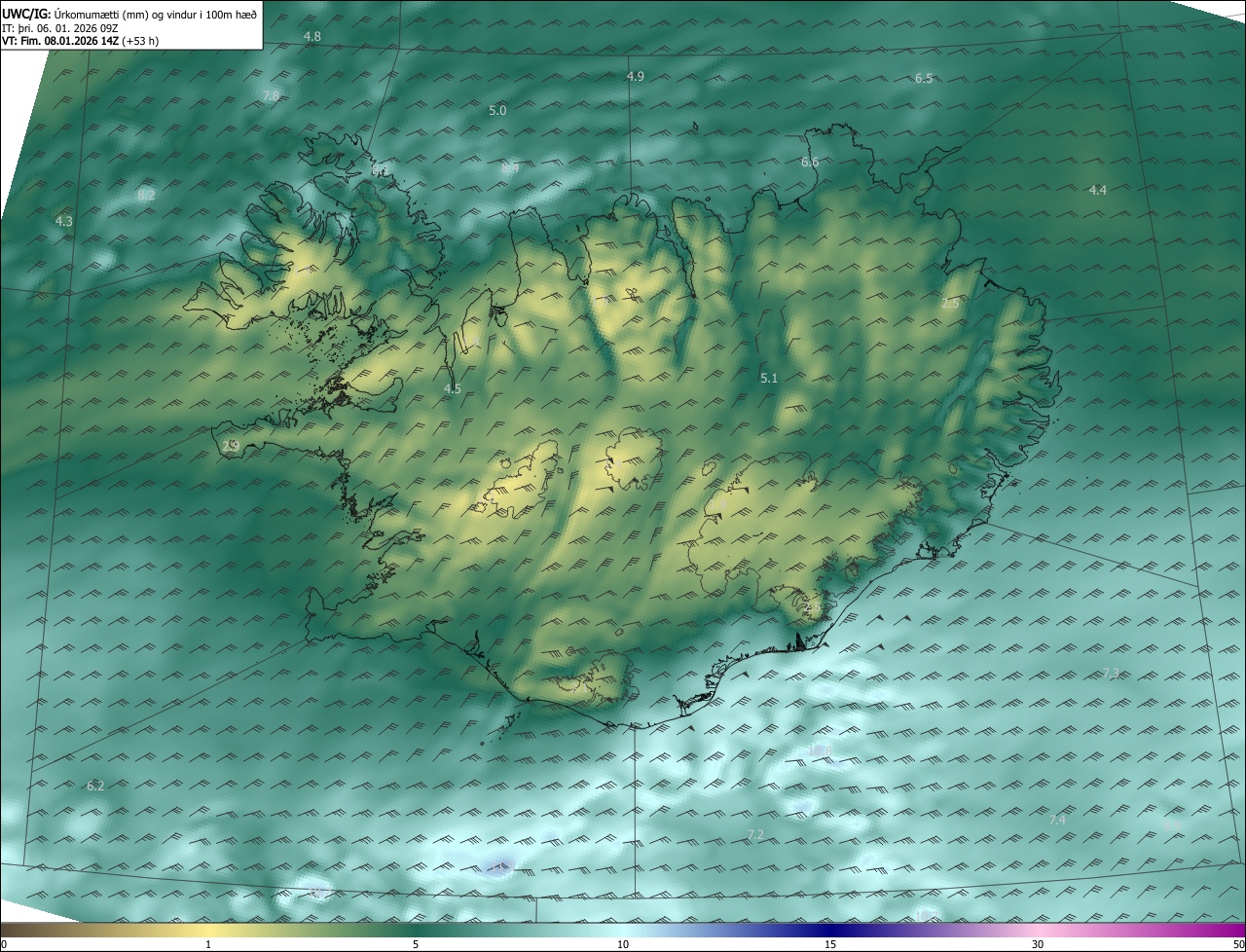Select the map value '4.8'
The height and width of the screenshot is (952, 1246).
coord(312,37)
